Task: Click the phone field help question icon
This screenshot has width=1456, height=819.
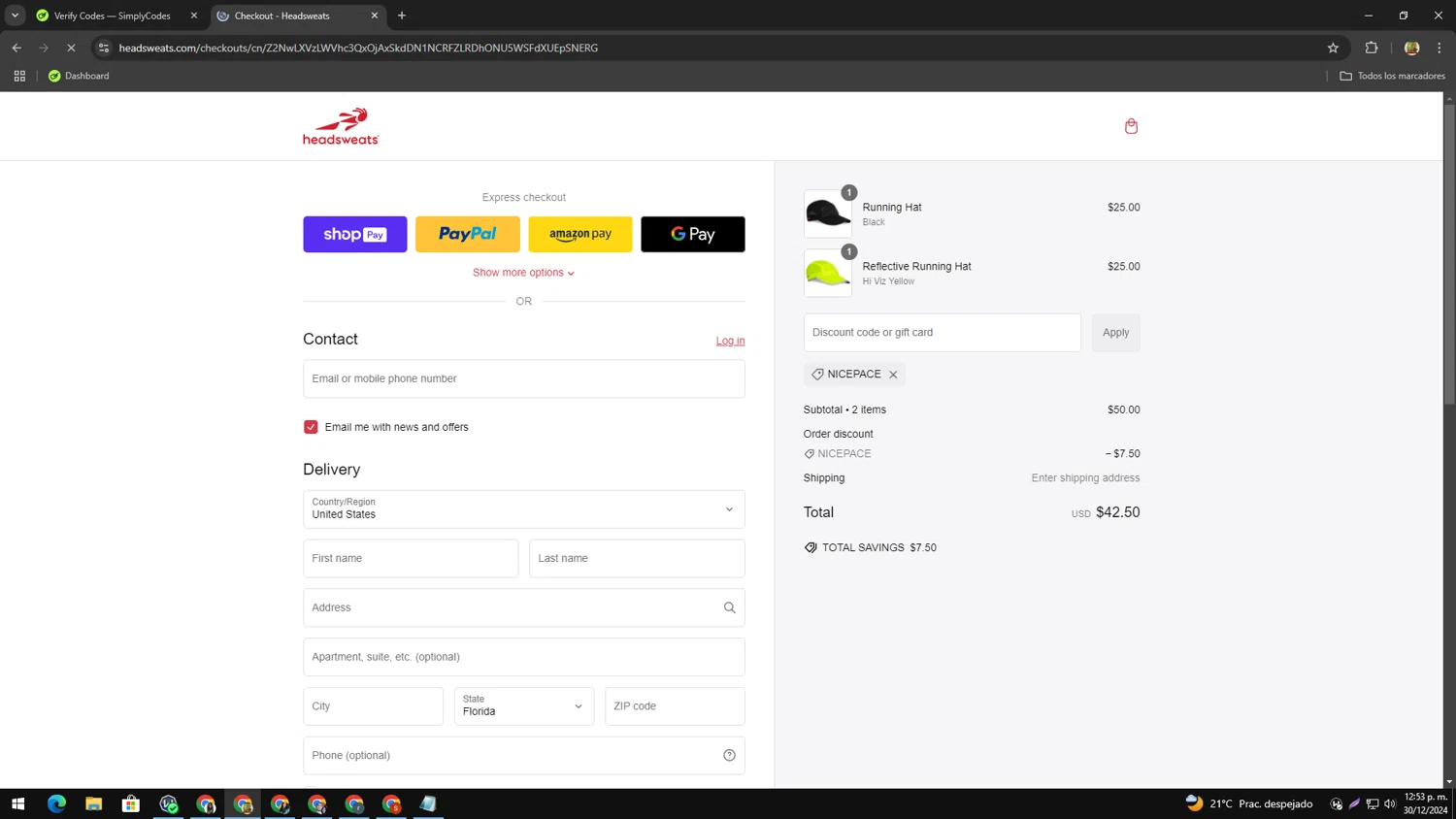Action: (729, 755)
